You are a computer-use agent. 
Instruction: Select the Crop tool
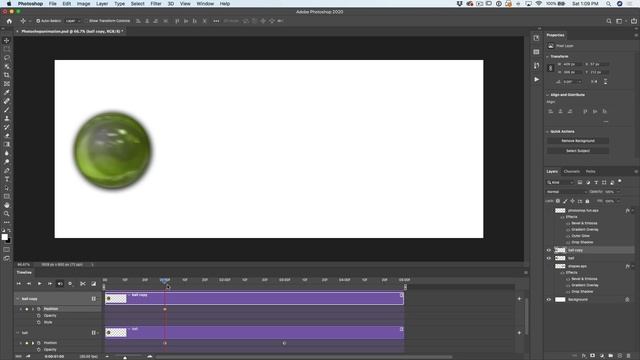click(7, 75)
